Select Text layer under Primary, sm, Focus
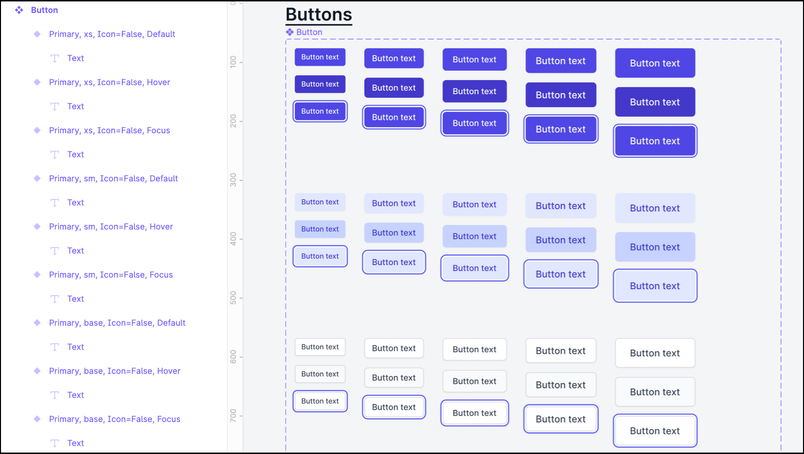 pyautogui.click(x=75, y=299)
